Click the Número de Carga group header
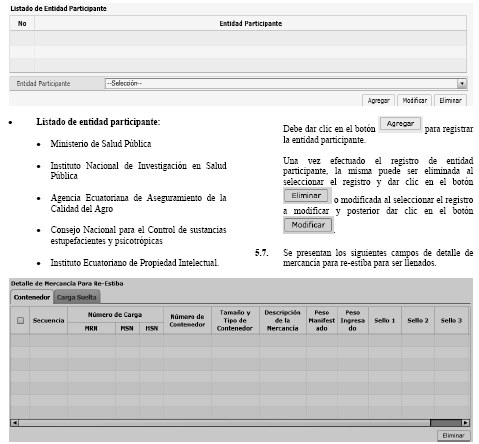 tap(115, 315)
